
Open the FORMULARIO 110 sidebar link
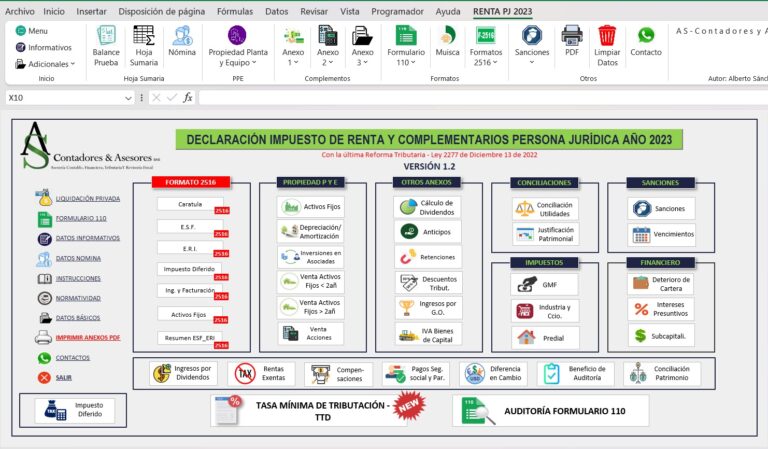tap(81, 218)
